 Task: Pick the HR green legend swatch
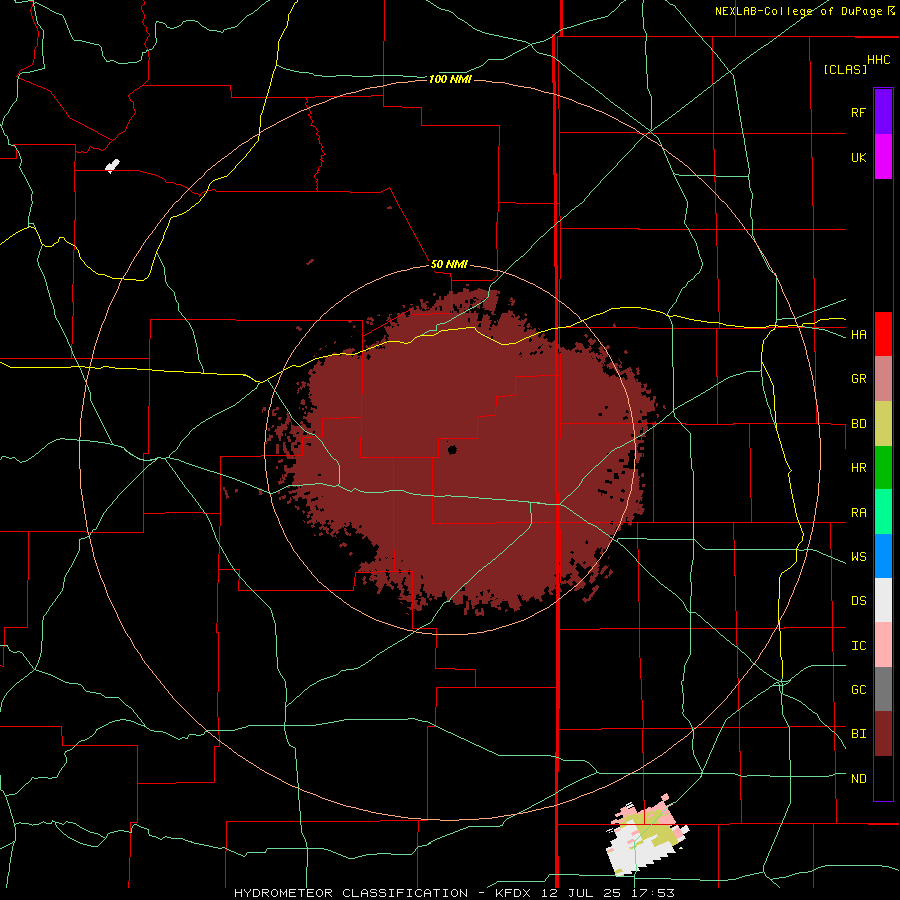pyautogui.click(x=883, y=468)
